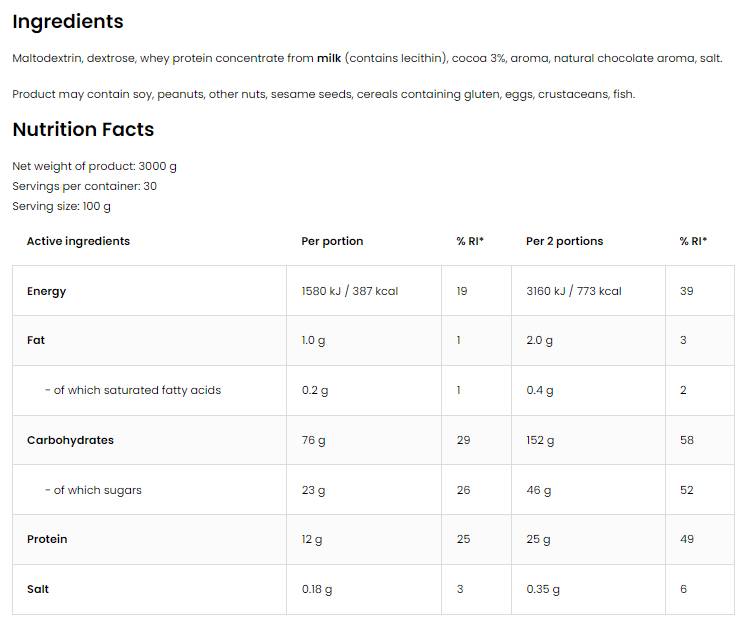Click the Ingredients heading
The height and width of the screenshot is (628, 750).
click(x=68, y=21)
